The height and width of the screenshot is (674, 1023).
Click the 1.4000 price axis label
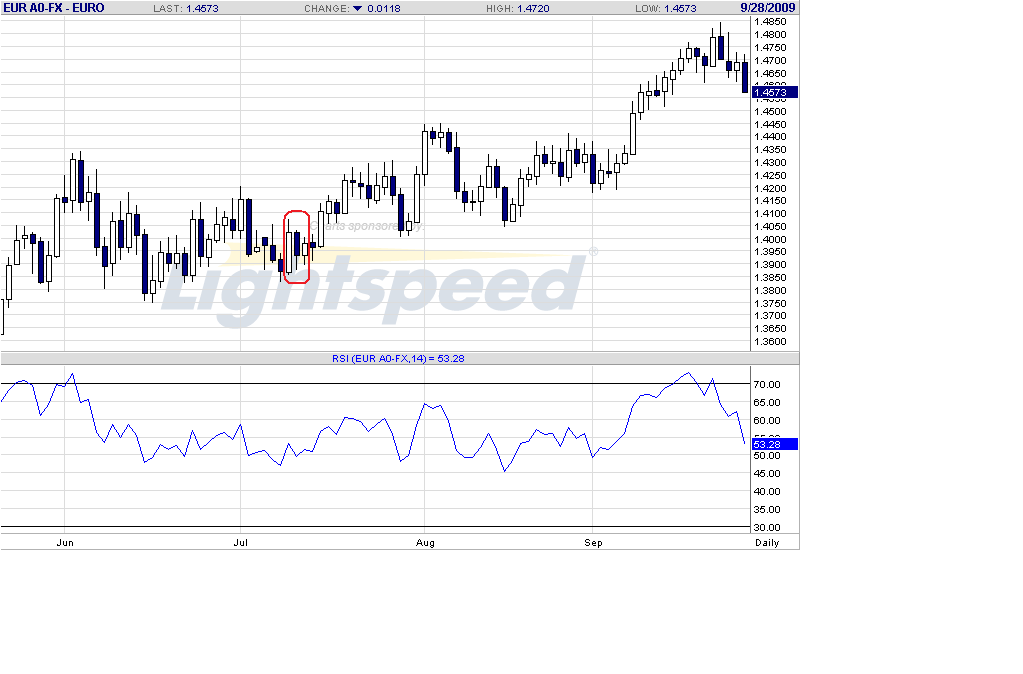click(770, 239)
